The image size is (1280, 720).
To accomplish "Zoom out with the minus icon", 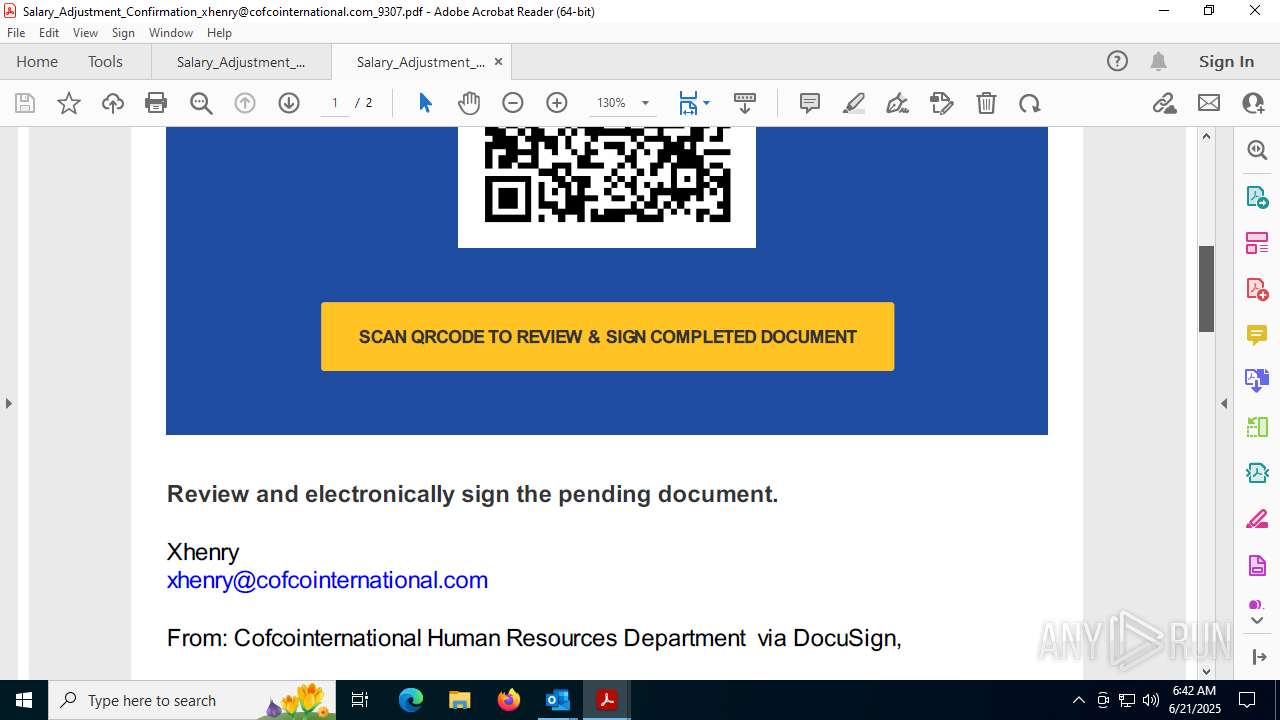I will pos(513,103).
